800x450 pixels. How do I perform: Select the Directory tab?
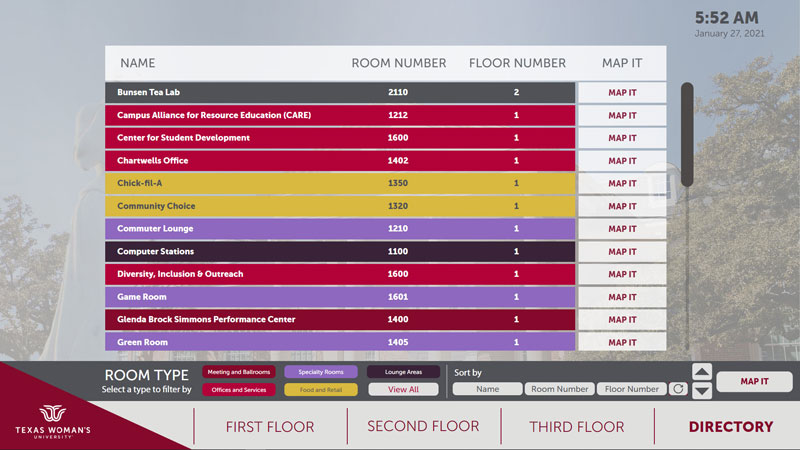coord(731,427)
